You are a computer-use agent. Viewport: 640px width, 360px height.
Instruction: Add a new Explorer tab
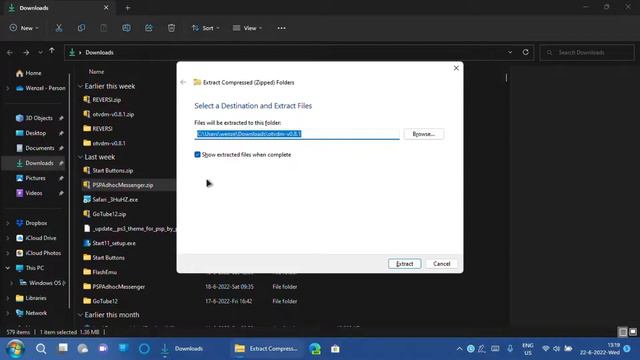click(x=127, y=8)
